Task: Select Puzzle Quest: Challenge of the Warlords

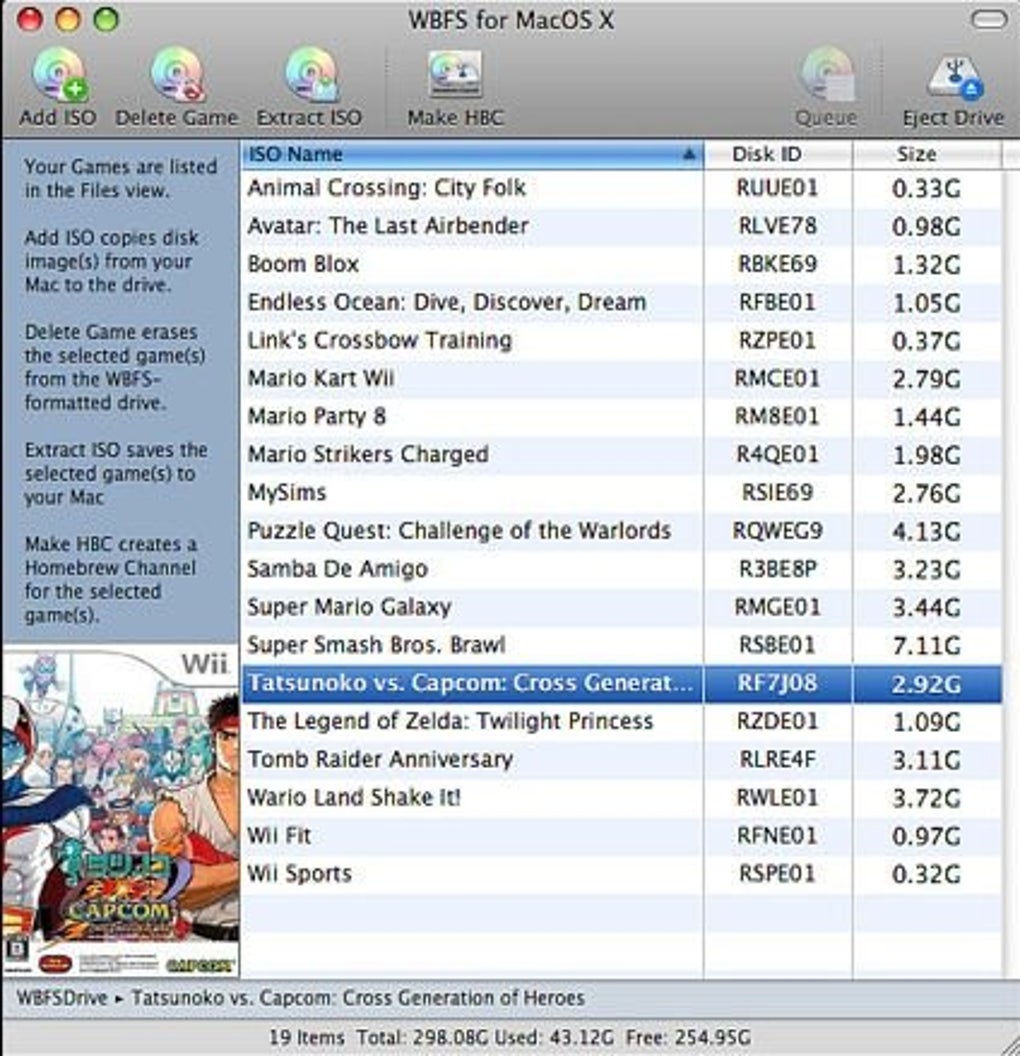Action: click(621, 531)
